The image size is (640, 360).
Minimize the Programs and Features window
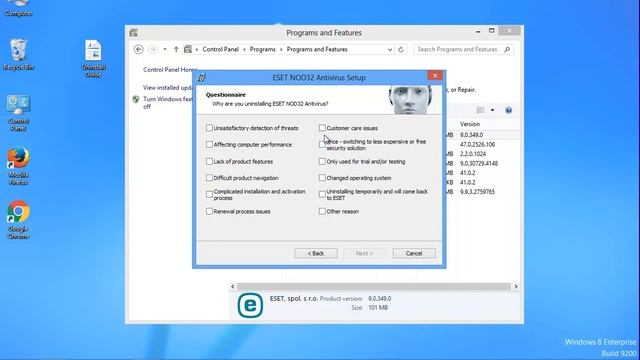point(478,31)
